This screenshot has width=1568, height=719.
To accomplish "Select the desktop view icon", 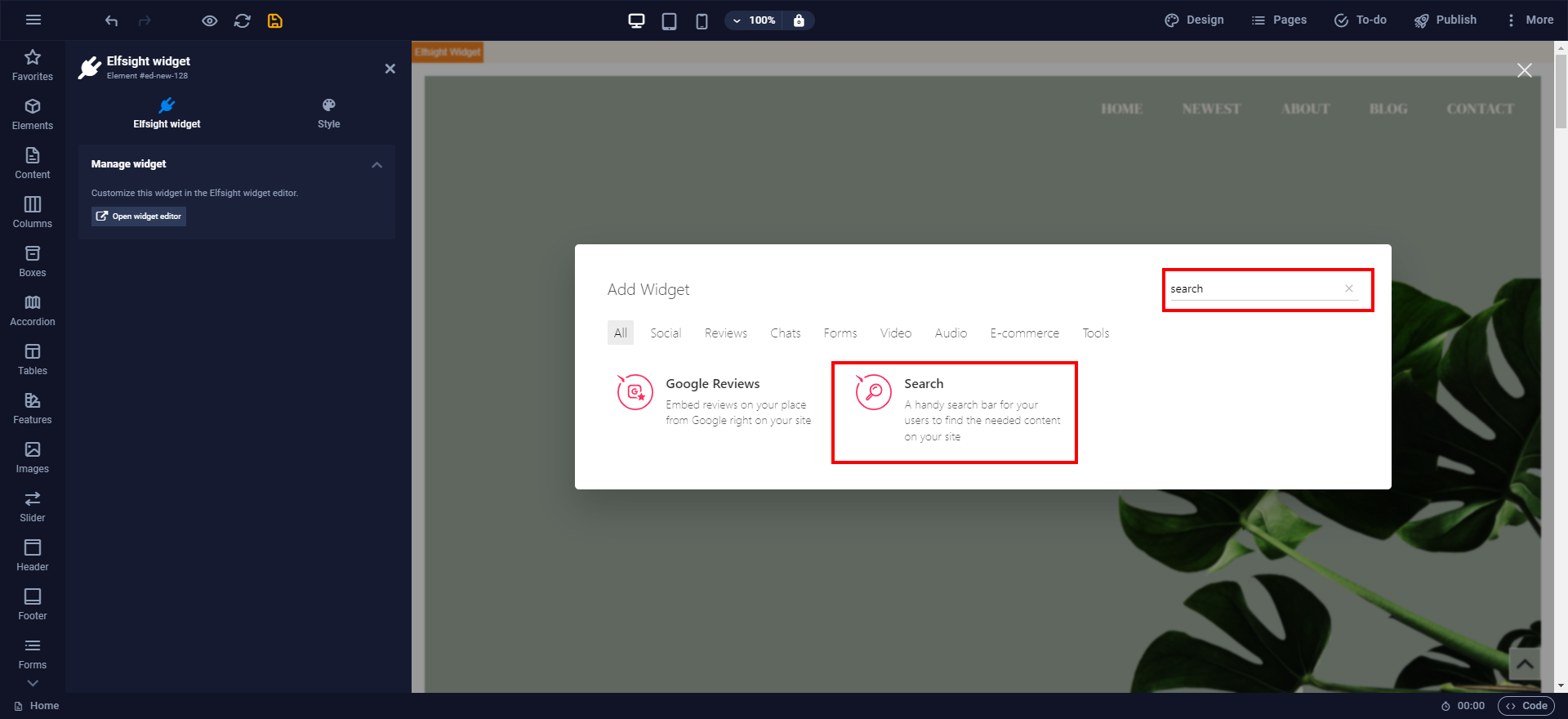I will [636, 21].
